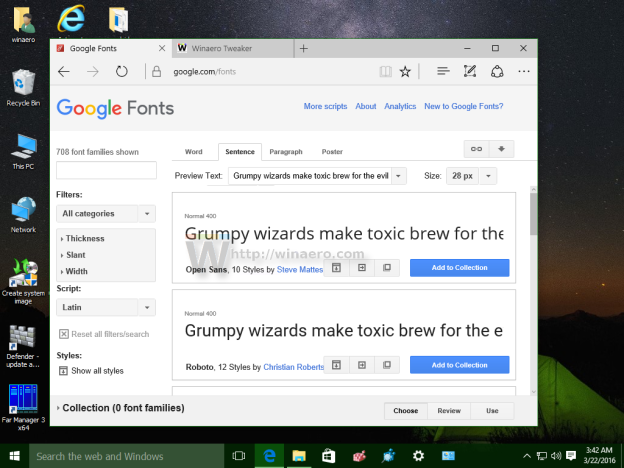Viewport: 624px width, 468px height.
Task: Open the Share icon in Edge toolbar
Action: click(497, 72)
